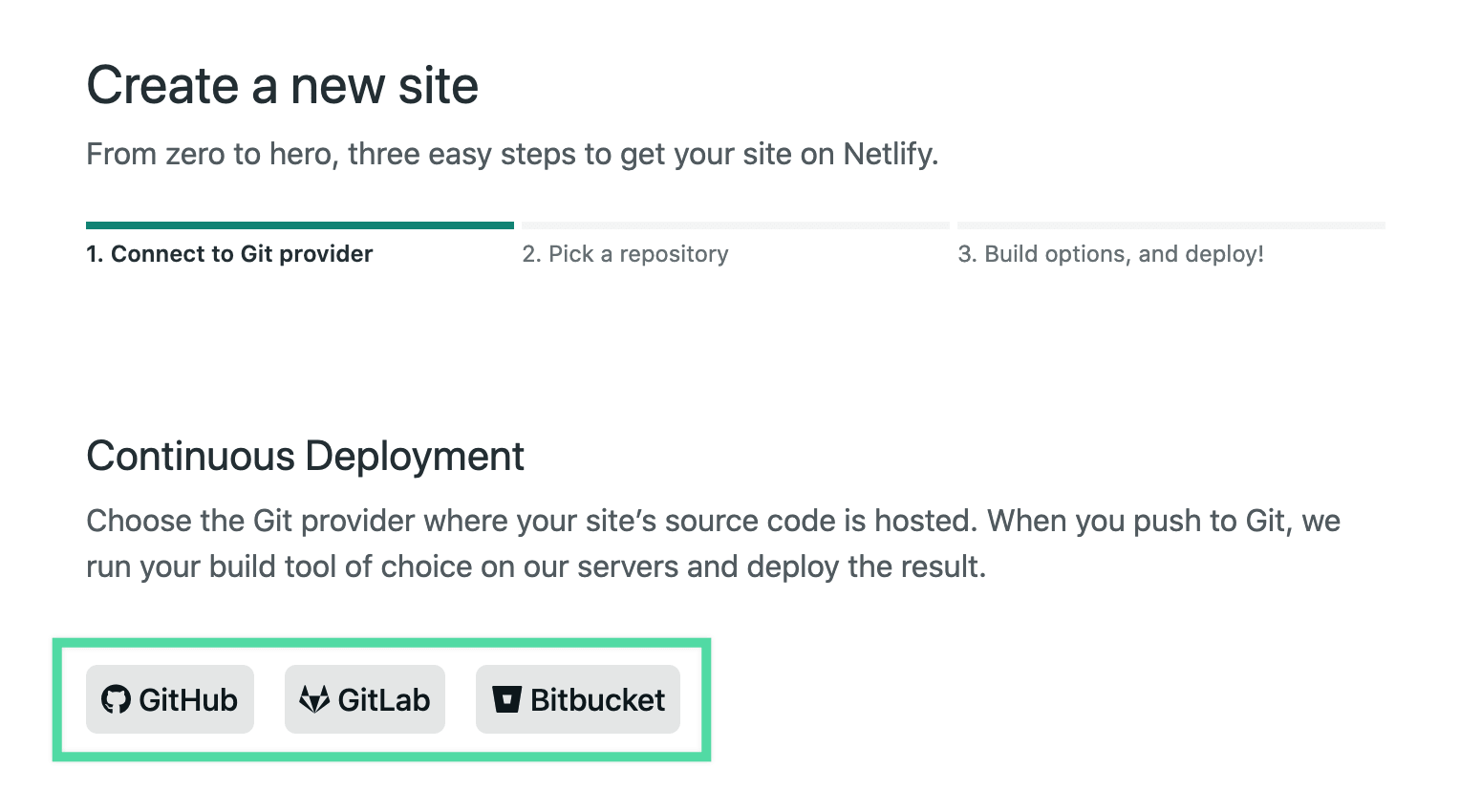Pick the Bitbucket text label on button
This screenshot has width=1460, height=812.
598,700
